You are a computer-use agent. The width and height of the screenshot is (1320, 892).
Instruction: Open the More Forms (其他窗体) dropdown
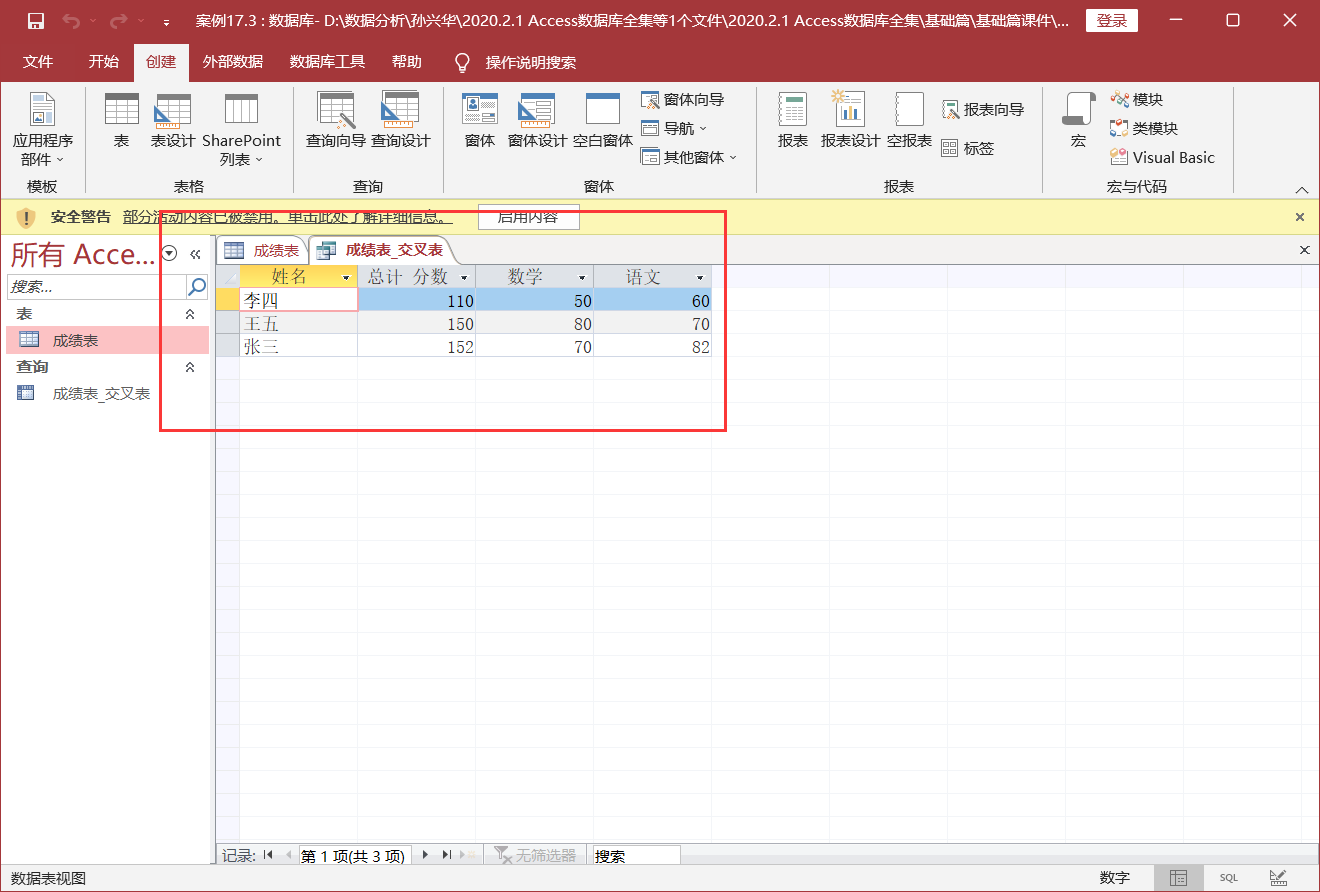click(x=689, y=157)
